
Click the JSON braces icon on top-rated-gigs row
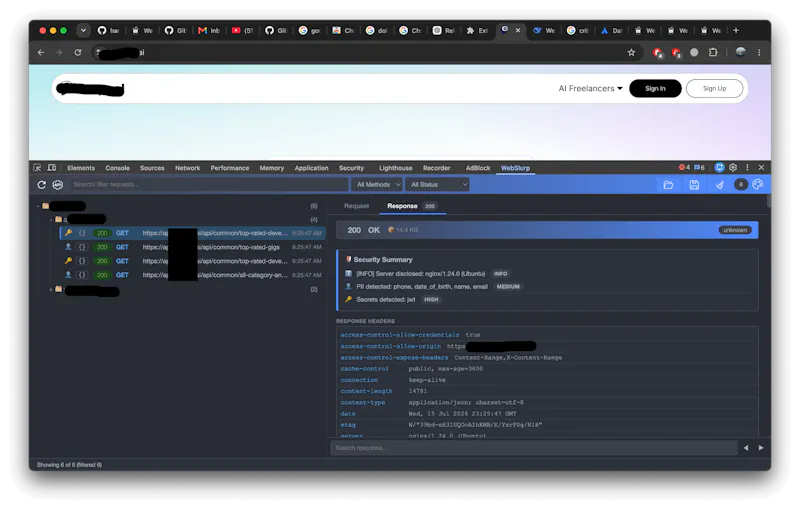click(82, 247)
